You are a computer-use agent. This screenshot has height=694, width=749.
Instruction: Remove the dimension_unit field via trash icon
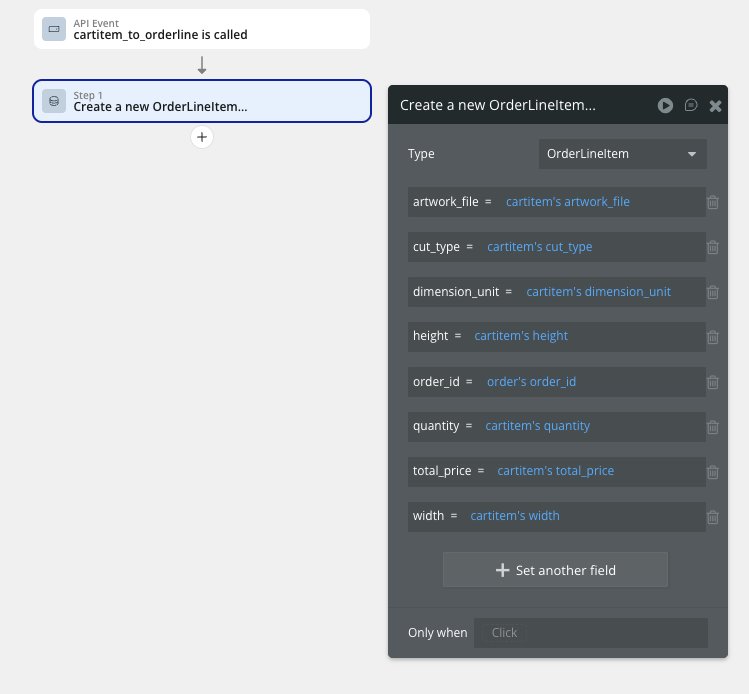[713, 292]
